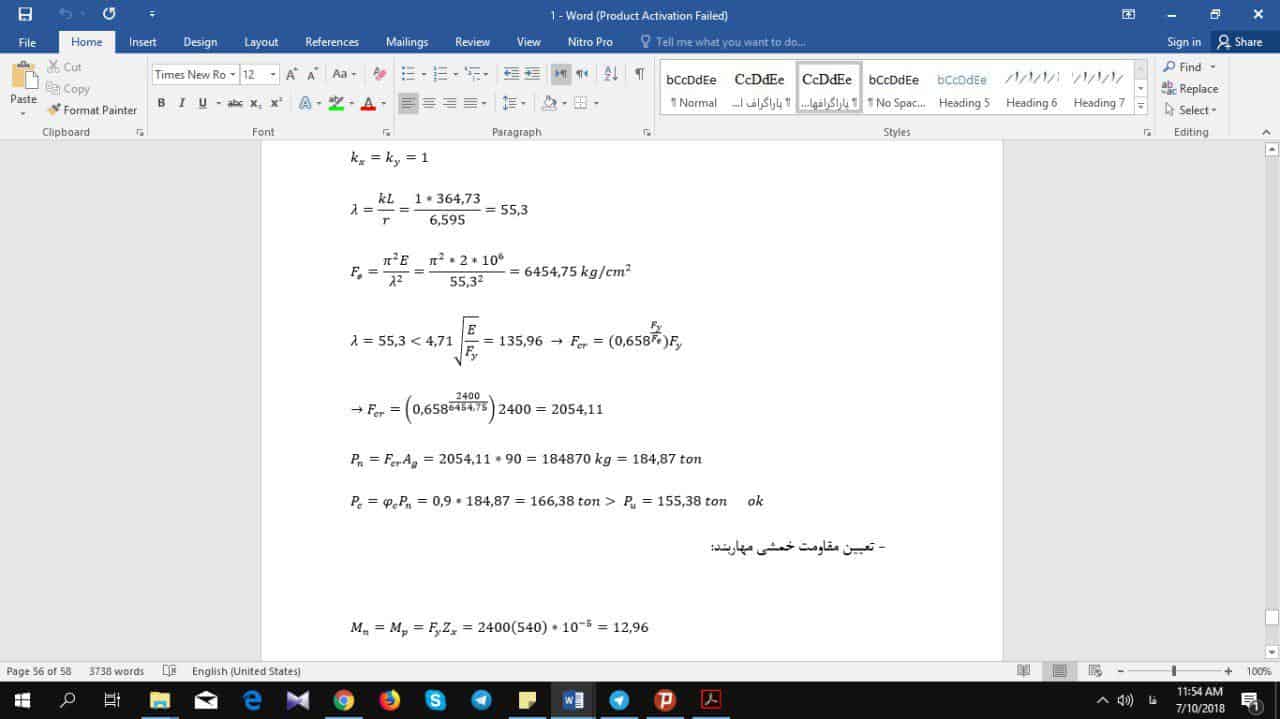
Task: Apply subscript formatting
Action: 256,103
